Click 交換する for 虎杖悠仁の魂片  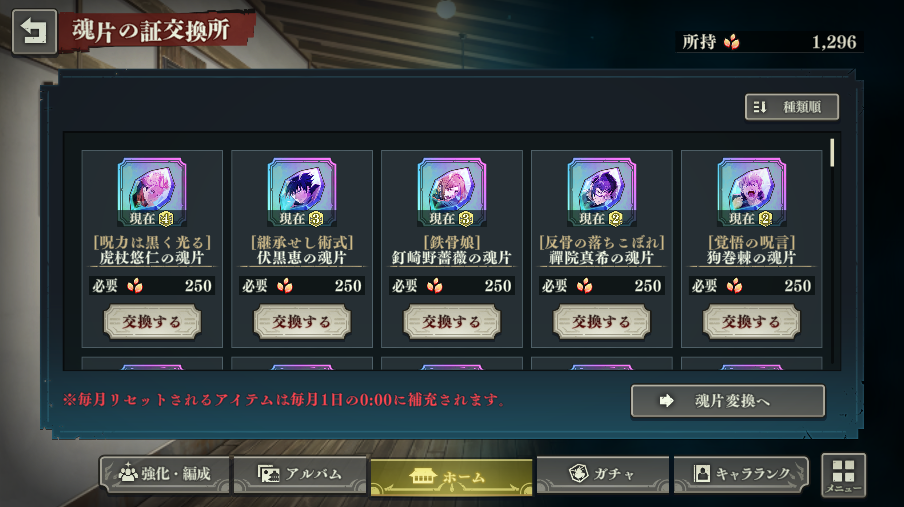tap(152, 322)
